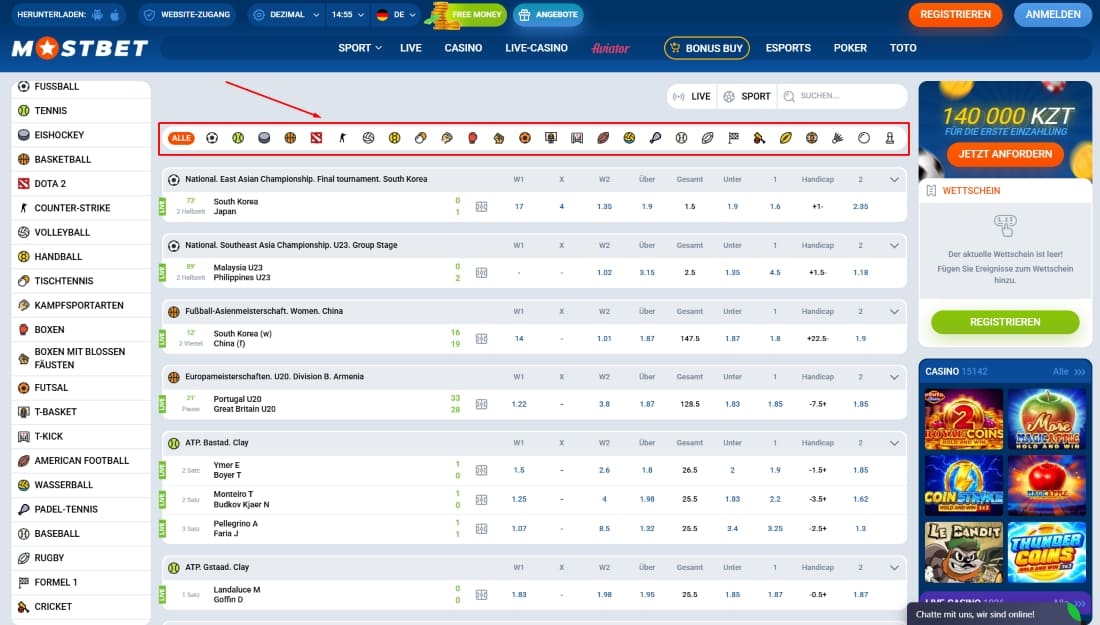Select the football icon in the sport filter bar
This screenshot has width=1100, height=625.
coord(212,138)
